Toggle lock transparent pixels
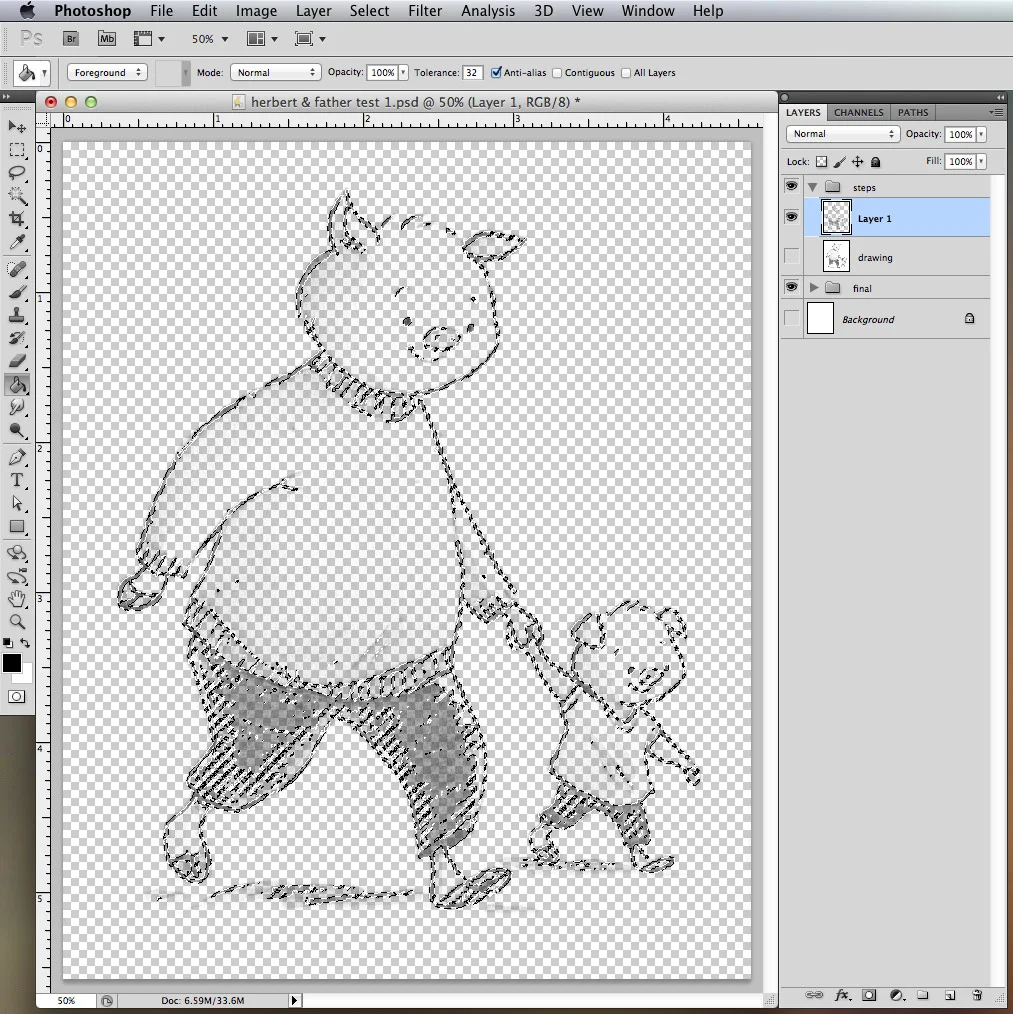The image size is (1013, 1014). click(x=821, y=162)
